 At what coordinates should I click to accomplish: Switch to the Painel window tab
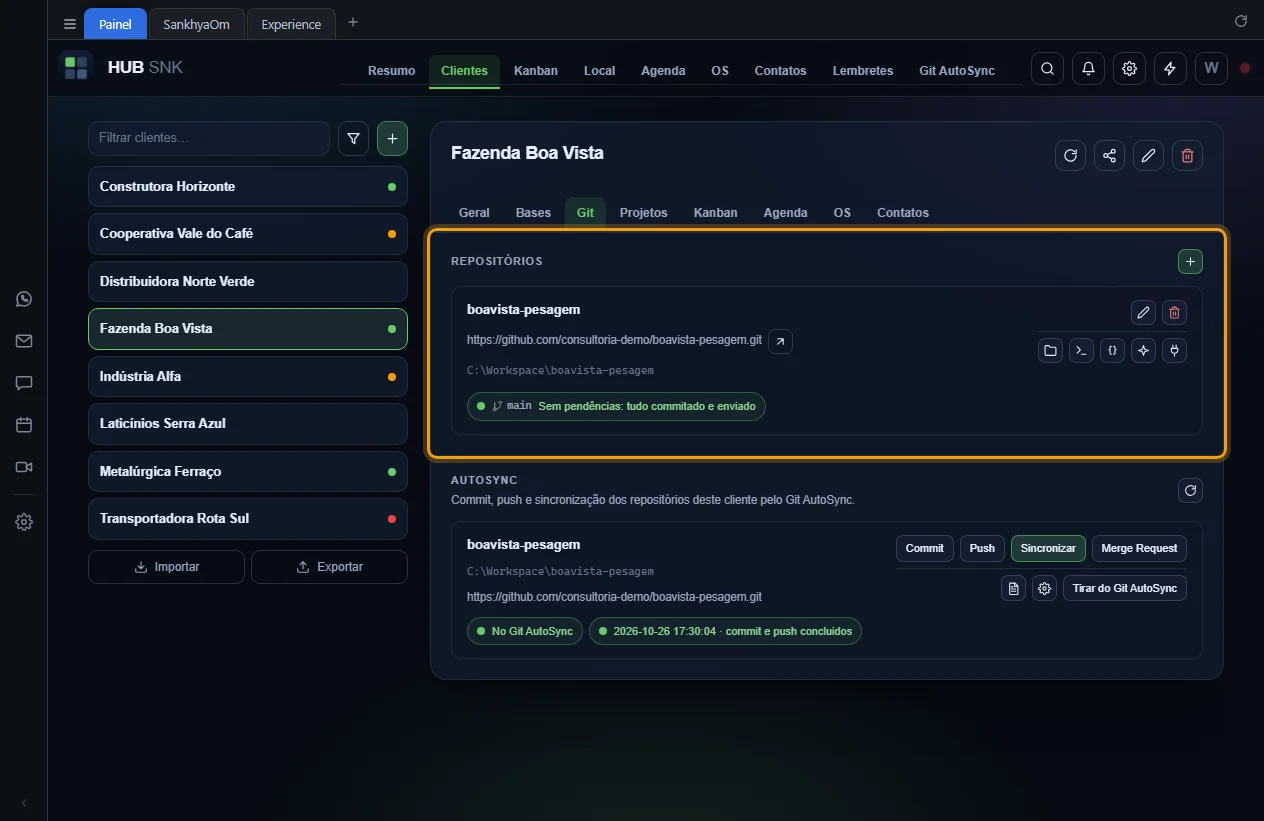point(116,24)
